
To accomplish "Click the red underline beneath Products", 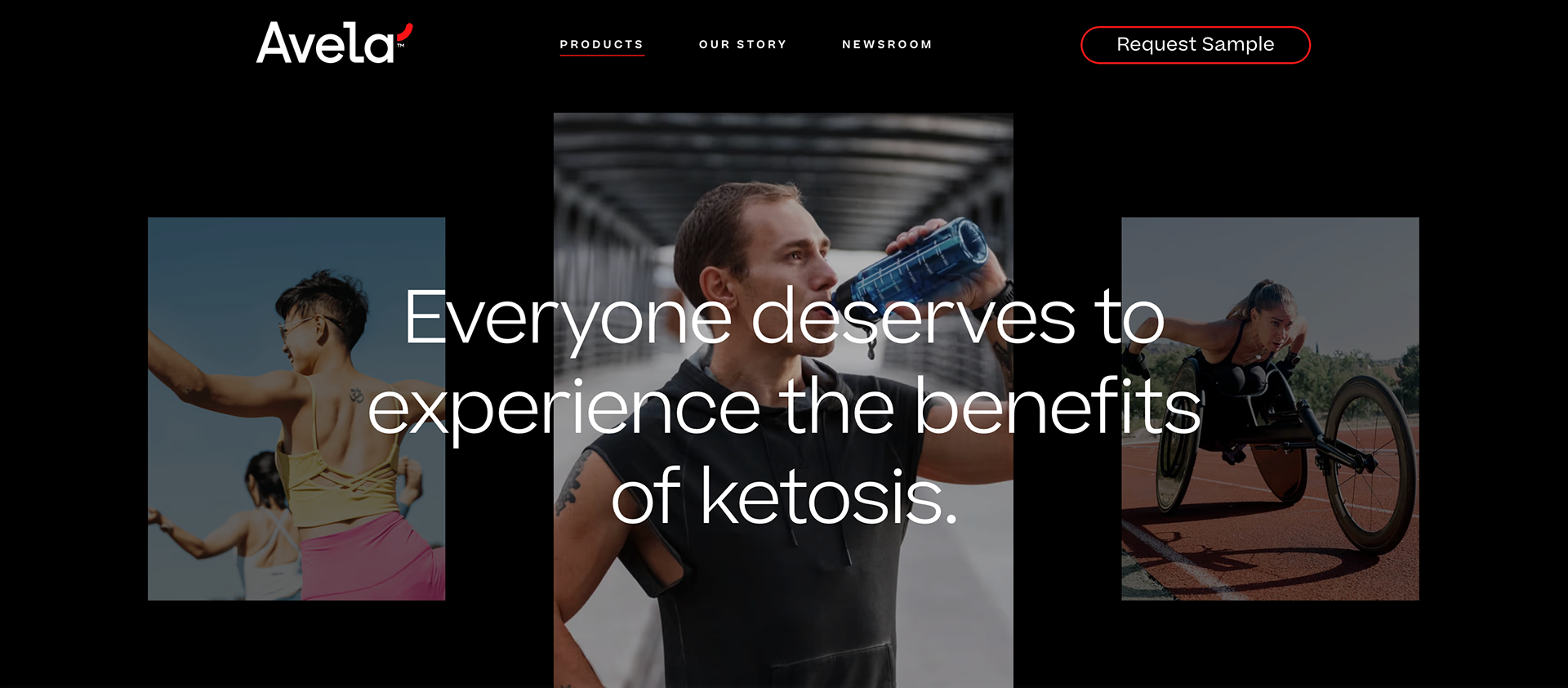I will tap(602, 55).
